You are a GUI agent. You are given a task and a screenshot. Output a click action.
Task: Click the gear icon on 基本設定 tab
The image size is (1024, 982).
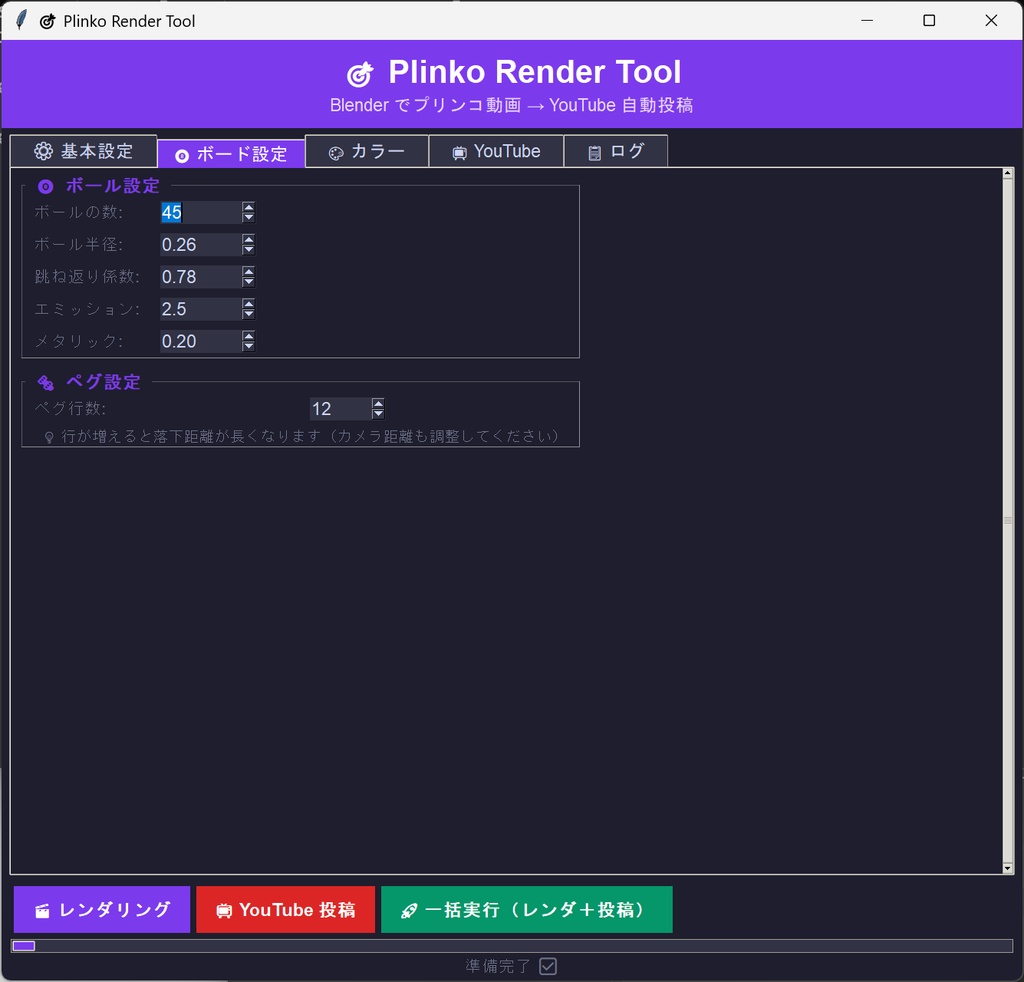43,150
